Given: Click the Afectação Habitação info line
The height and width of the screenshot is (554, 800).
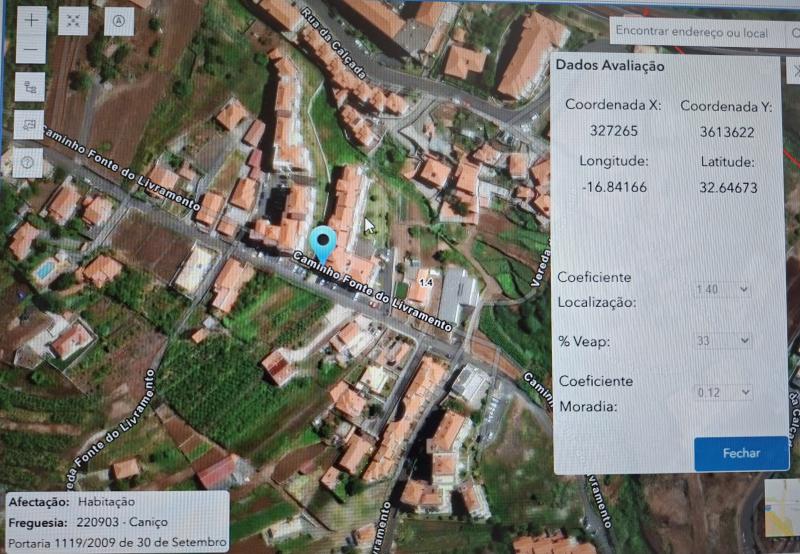Looking at the screenshot, I should pos(72,502).
